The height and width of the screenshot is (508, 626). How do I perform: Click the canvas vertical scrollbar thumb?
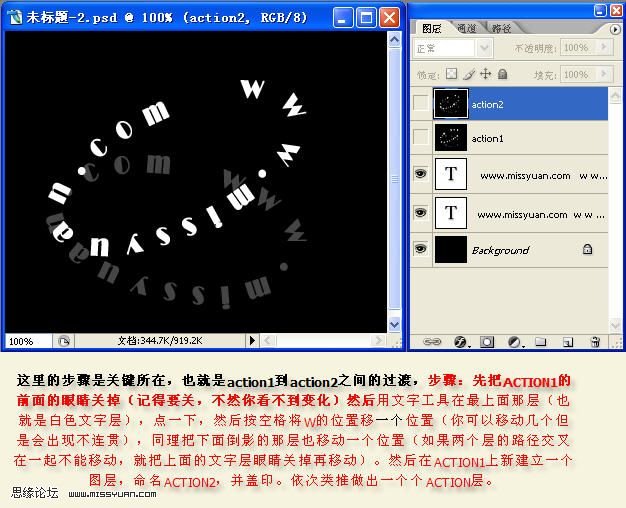[394, 178]
